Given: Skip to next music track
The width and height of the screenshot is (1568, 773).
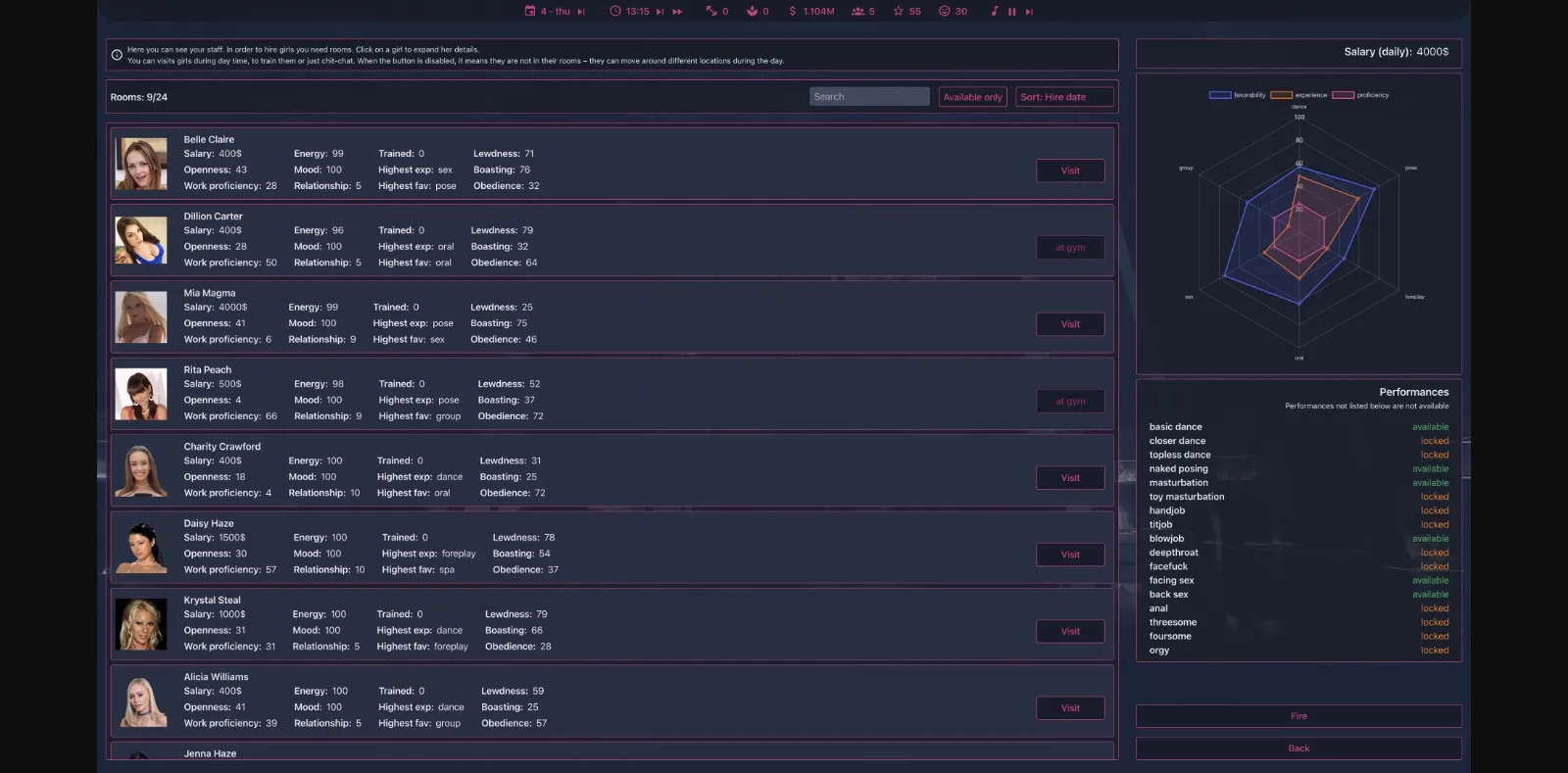Looking at the screenshot, I should click(x=1029, y=12).
